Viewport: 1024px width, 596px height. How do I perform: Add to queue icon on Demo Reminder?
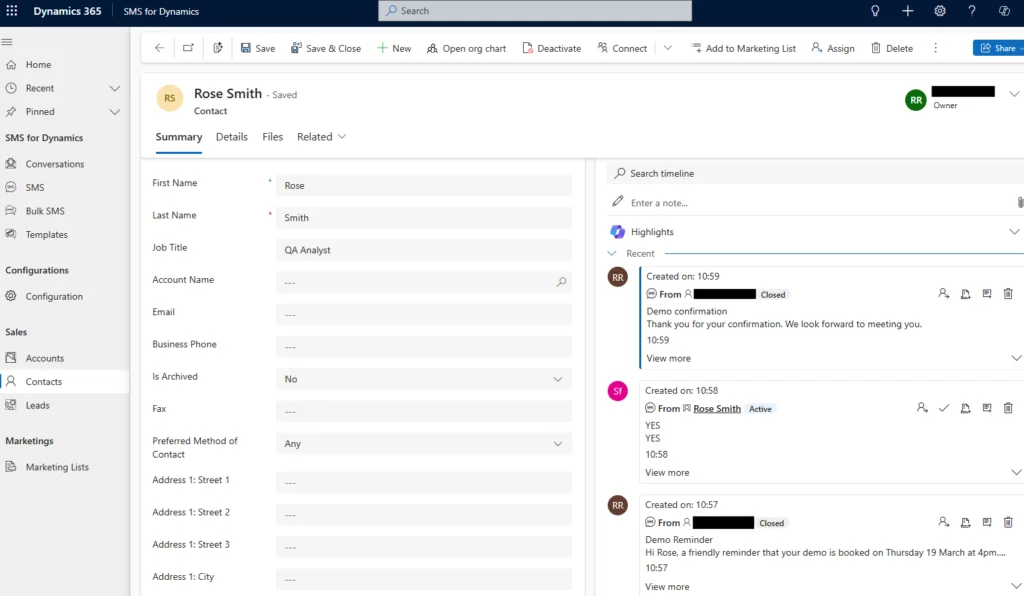965,522
